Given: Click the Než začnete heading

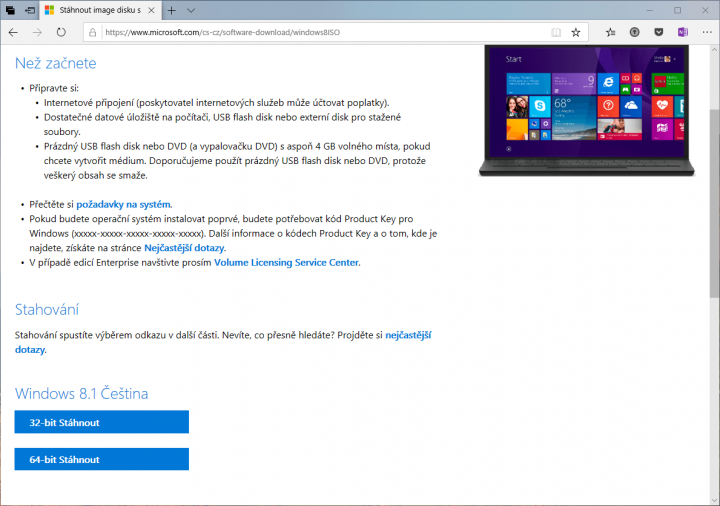Looking at the screenshot, I should pyautogui.click(x=56, y=63).
